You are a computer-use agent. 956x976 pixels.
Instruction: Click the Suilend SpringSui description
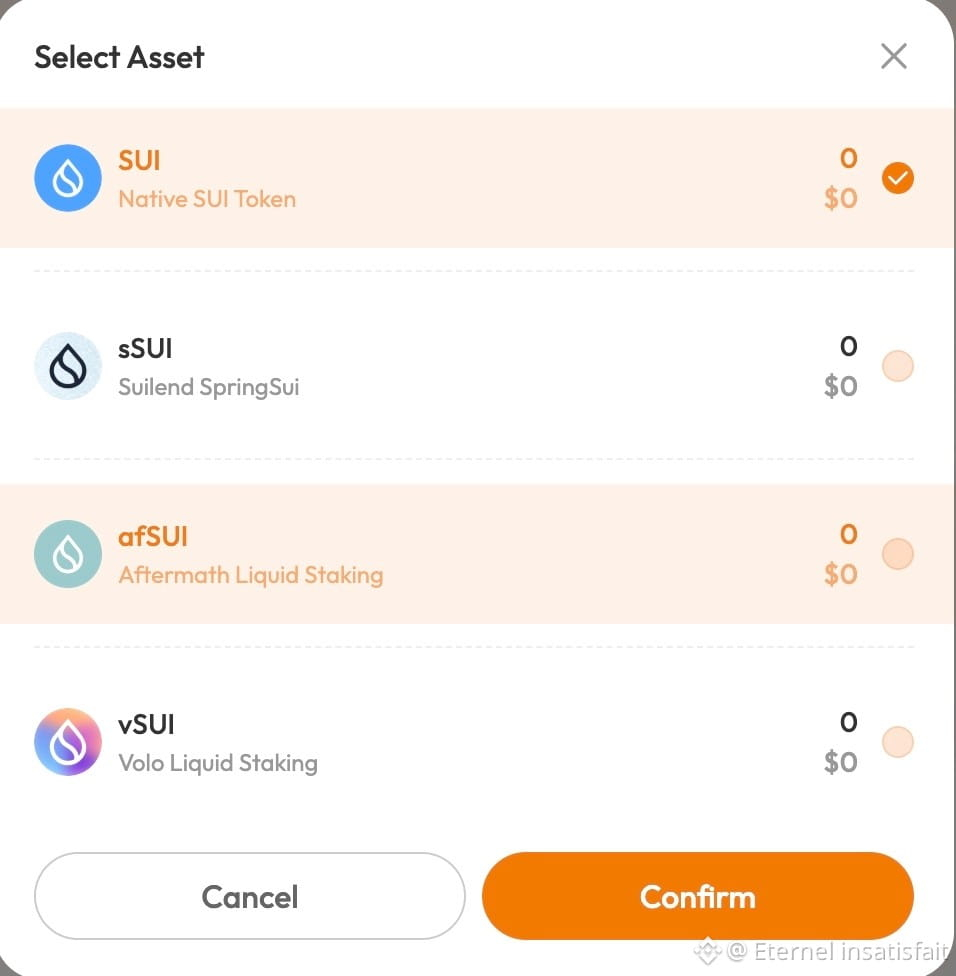[x=209, y=387]
